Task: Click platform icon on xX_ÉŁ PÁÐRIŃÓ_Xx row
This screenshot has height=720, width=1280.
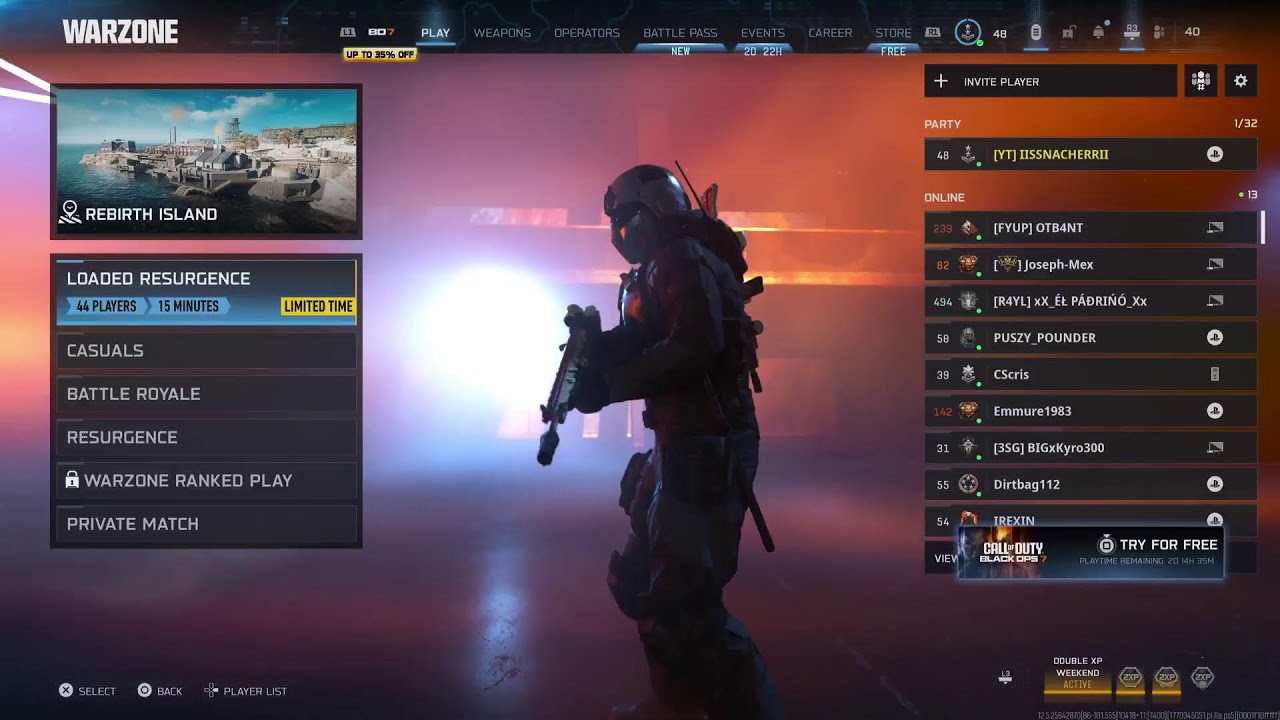Action: click(1215, 301)
